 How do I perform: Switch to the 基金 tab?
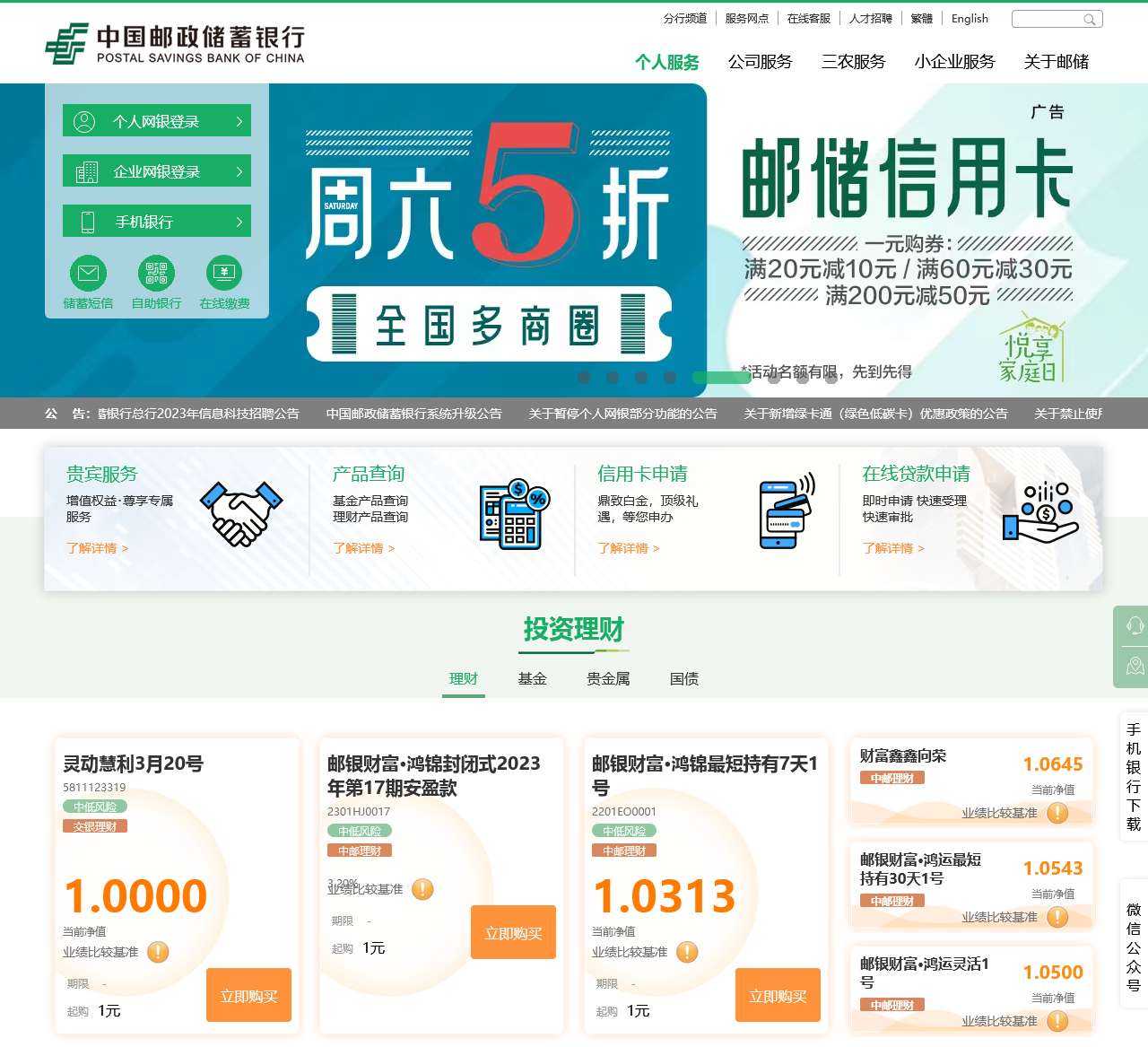(532, 679)
